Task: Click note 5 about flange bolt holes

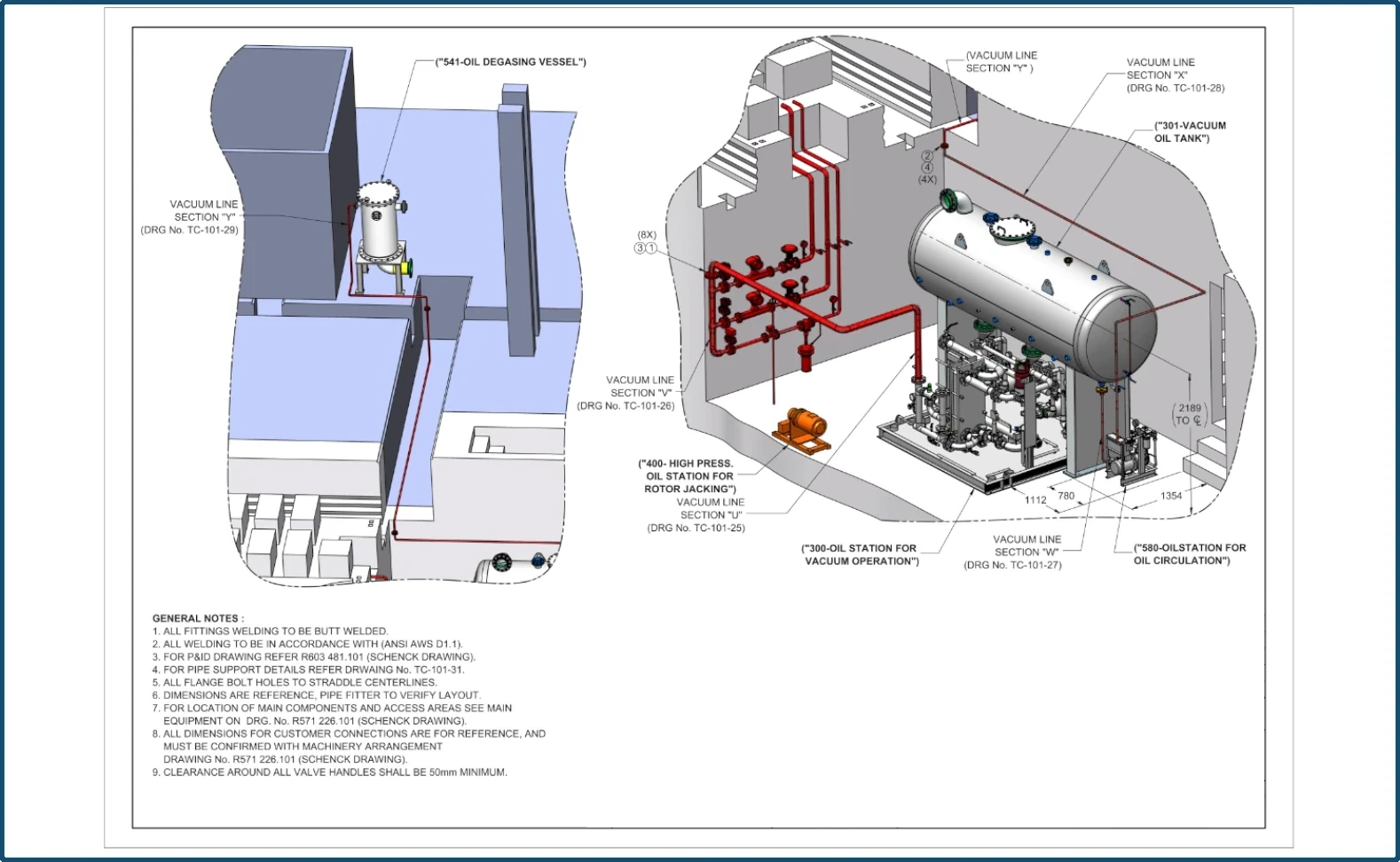Action: (x=295, y=682)
